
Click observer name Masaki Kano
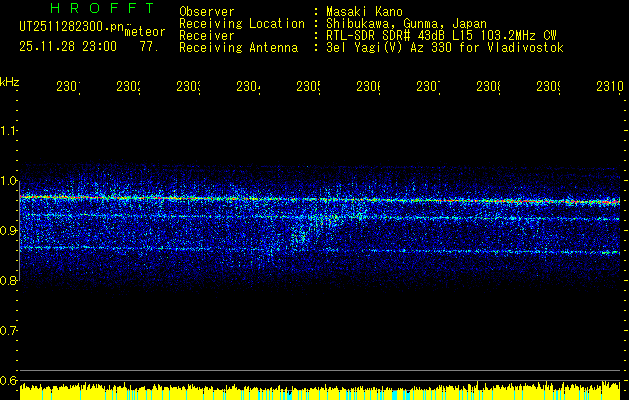click(364, 12)
